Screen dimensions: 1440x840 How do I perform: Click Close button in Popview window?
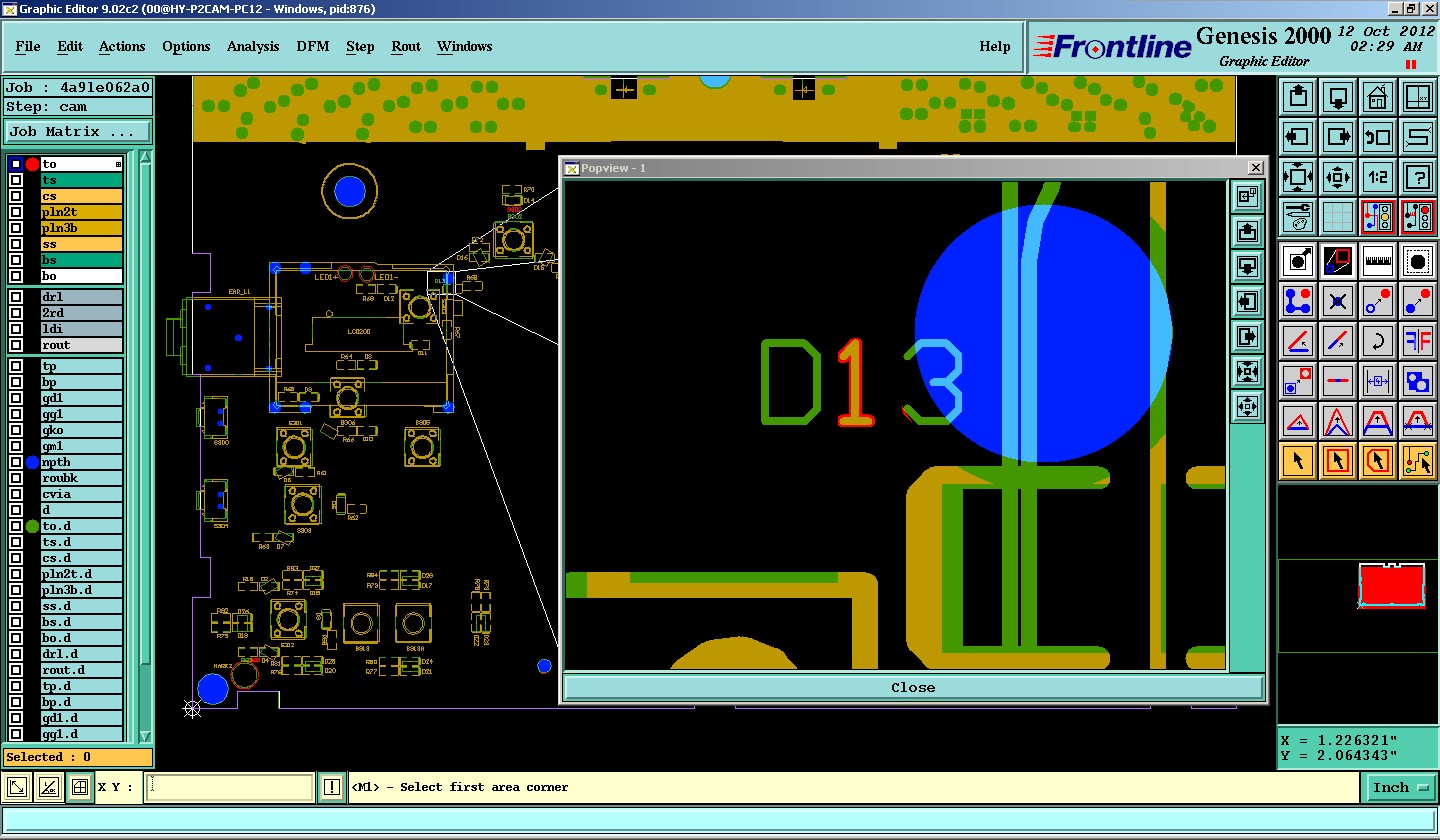(x=913, y=688)
